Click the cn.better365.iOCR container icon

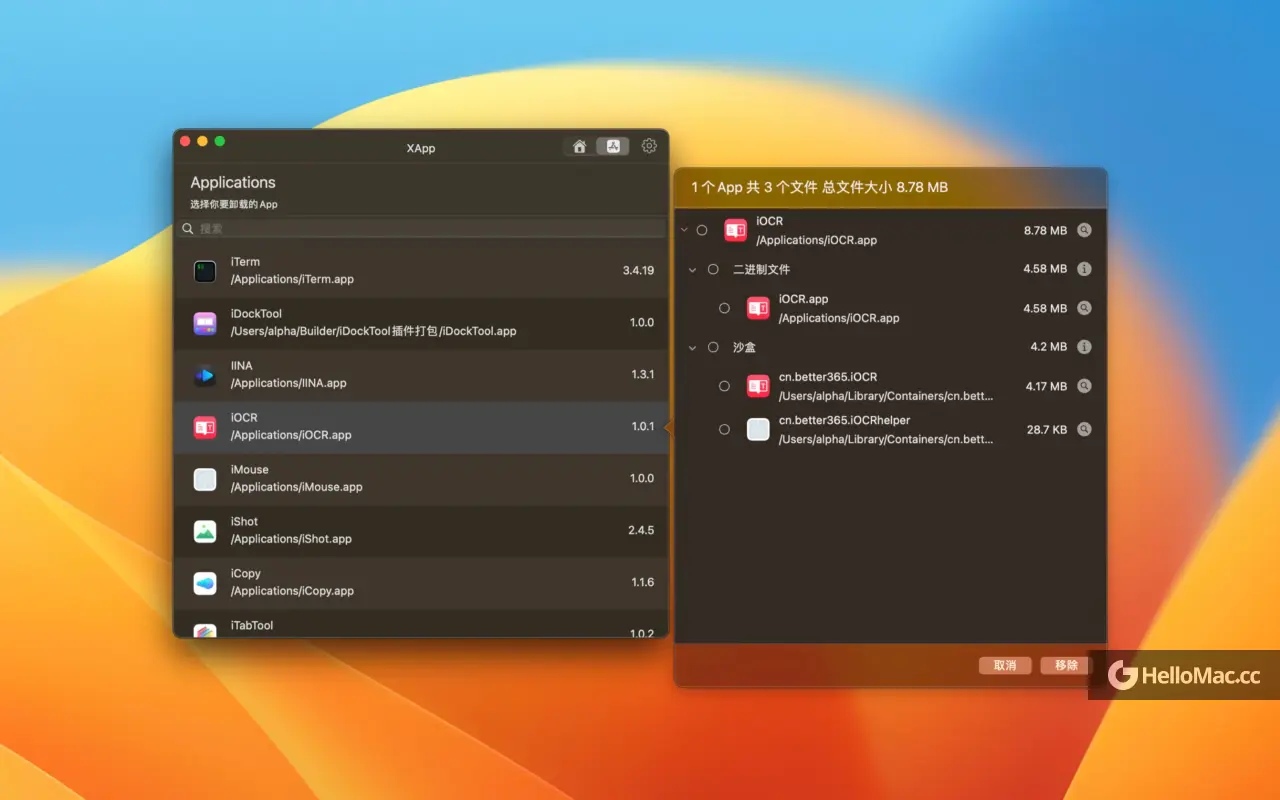[x=758, y=386]
